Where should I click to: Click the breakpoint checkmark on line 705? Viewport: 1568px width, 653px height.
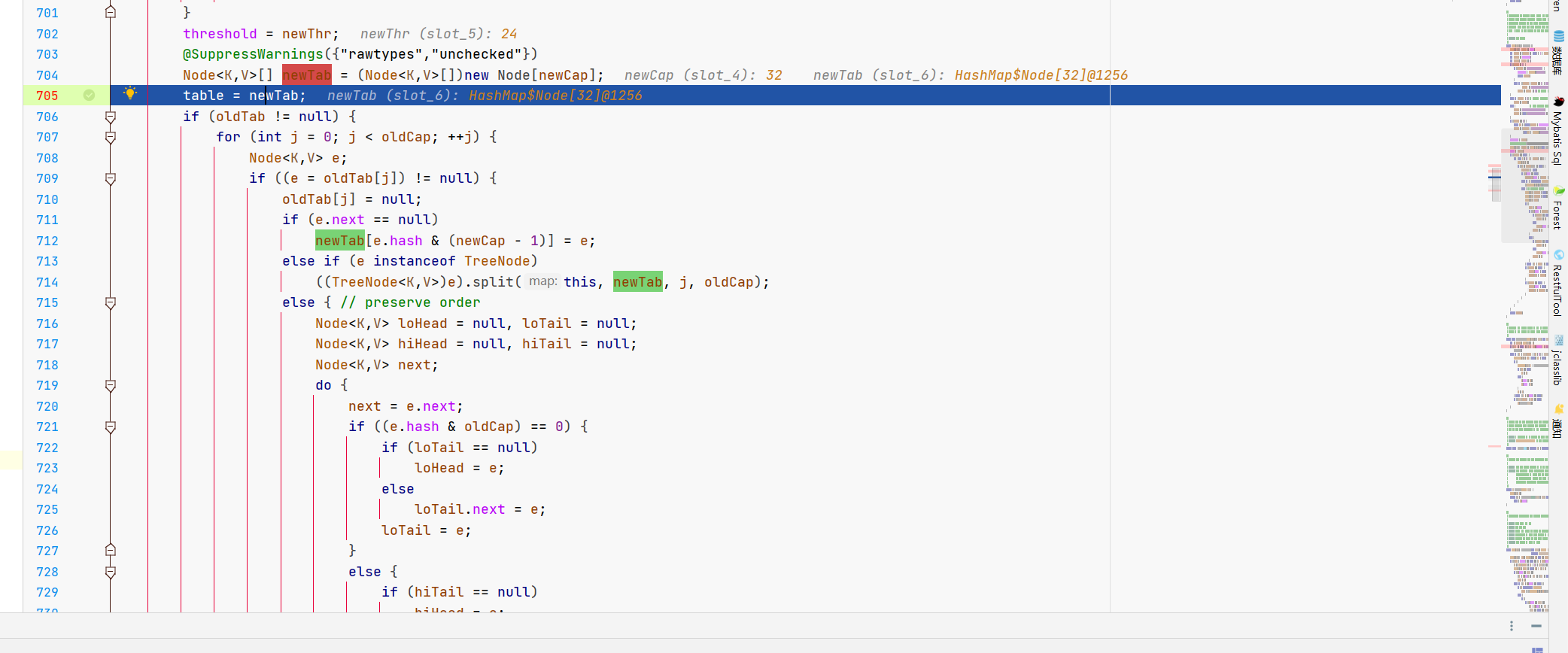(89, 96)
